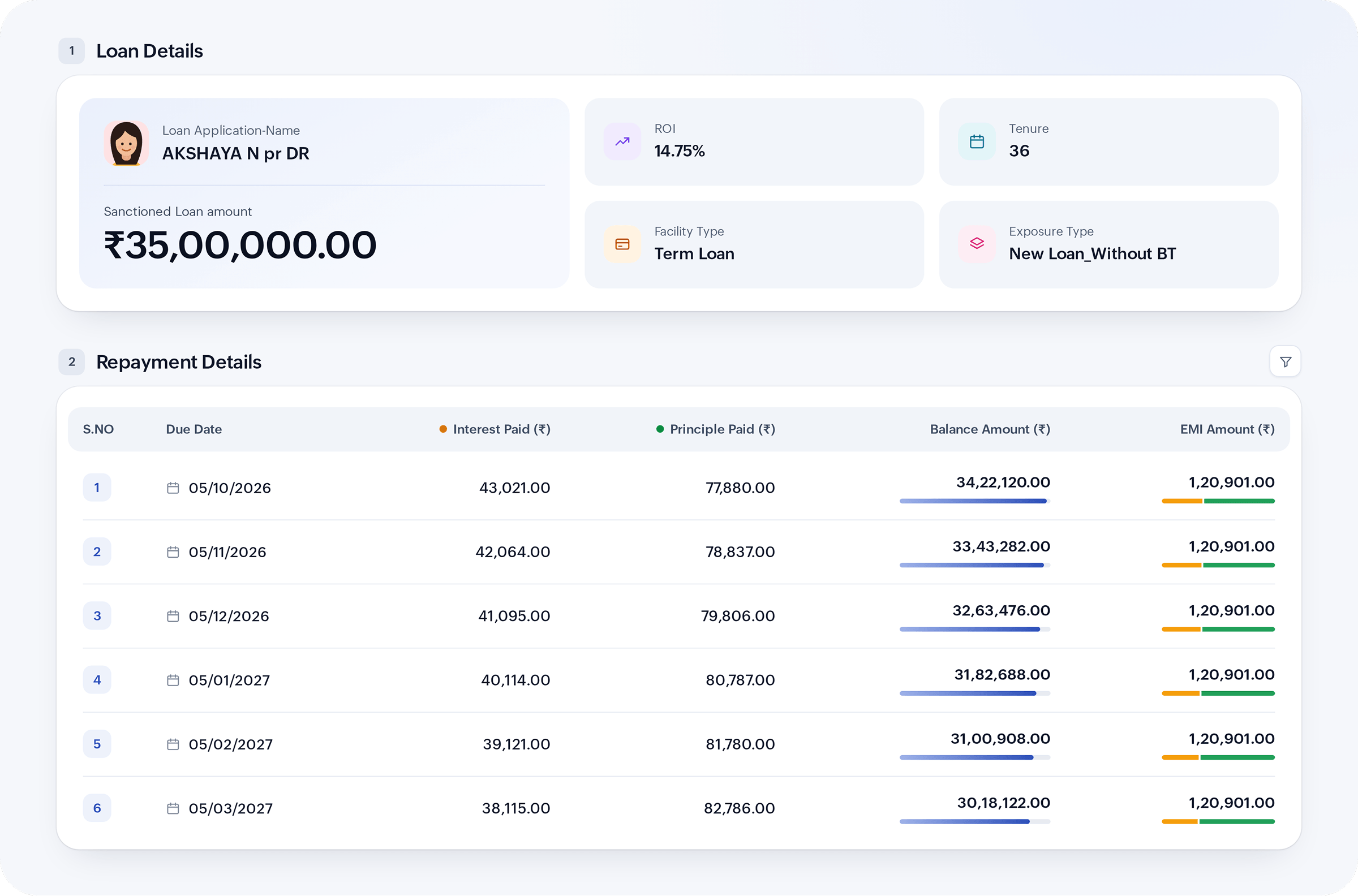
Task: Click balance progress bar under 30,18,122.00
Action: click(974, 822)
